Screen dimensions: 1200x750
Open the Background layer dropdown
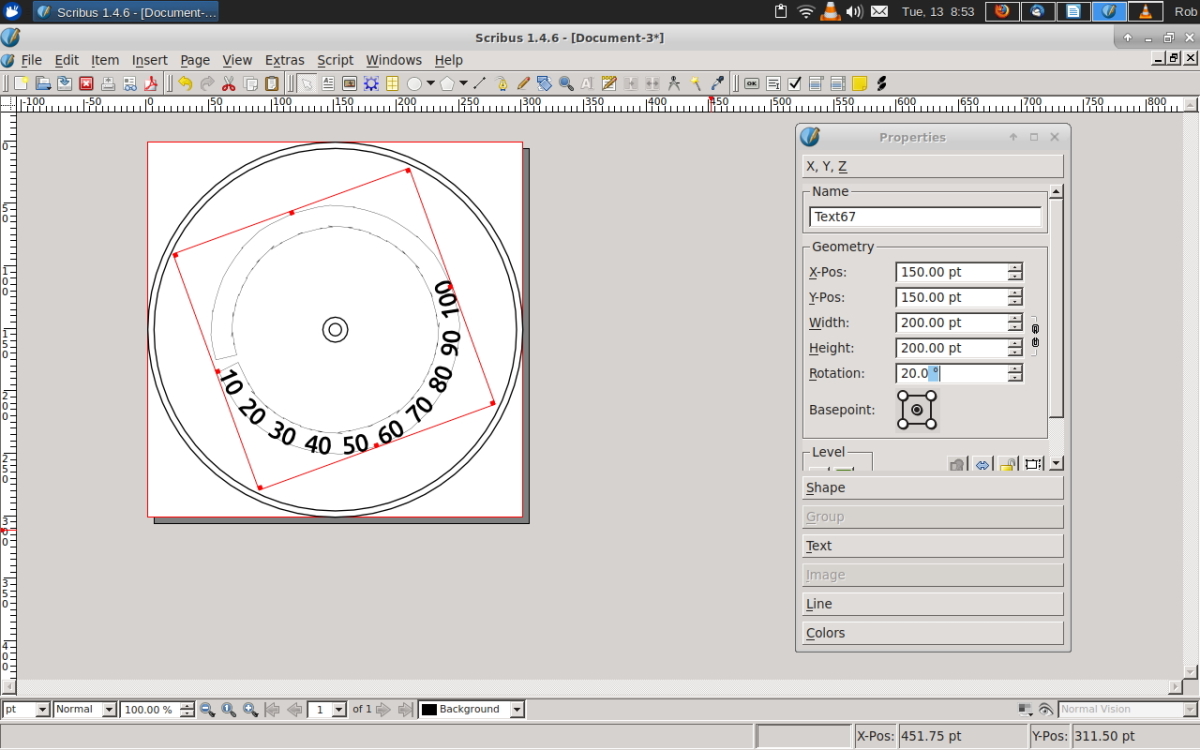[x=516, y=709]
